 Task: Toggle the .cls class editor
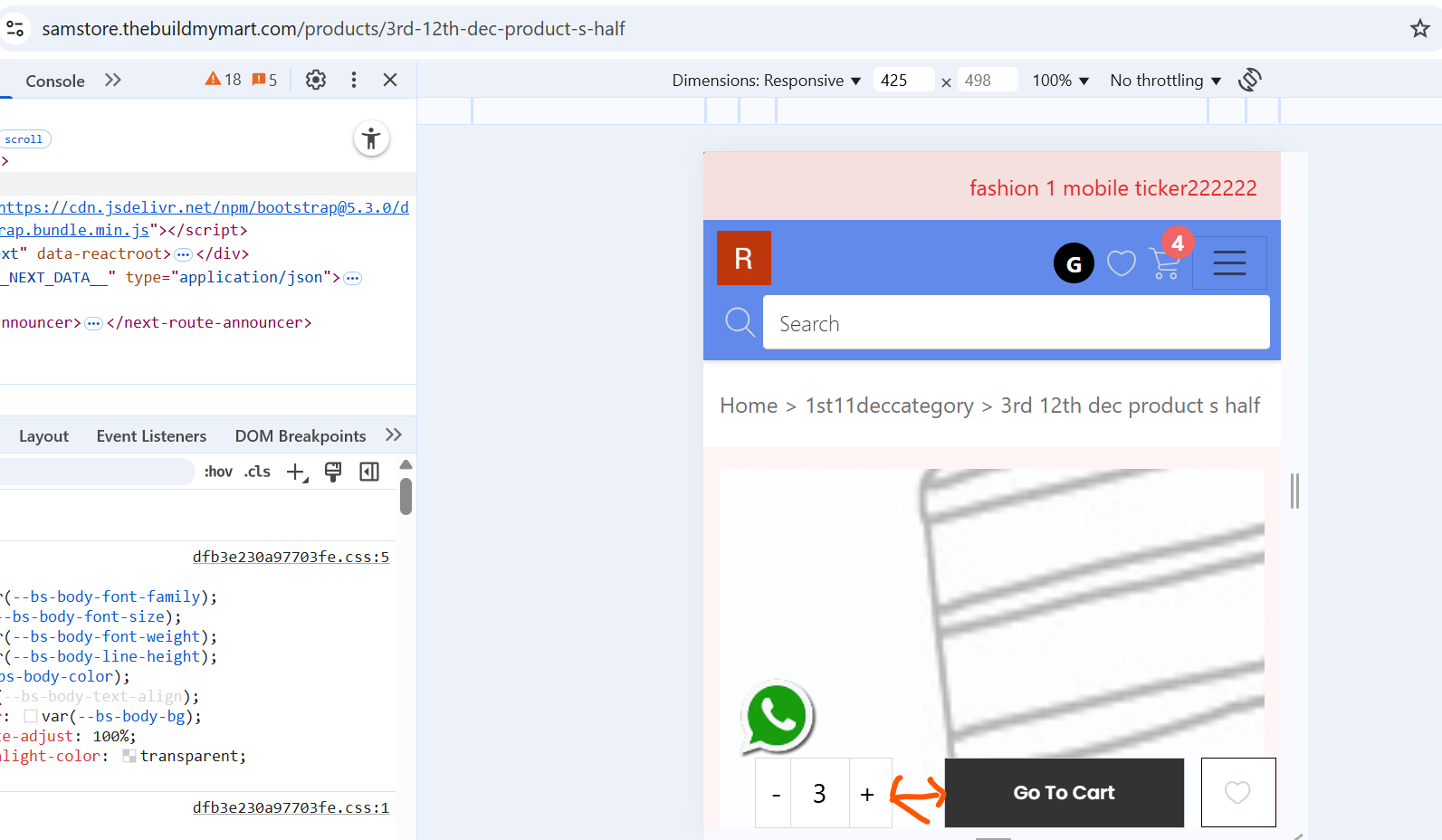point(257,472)
